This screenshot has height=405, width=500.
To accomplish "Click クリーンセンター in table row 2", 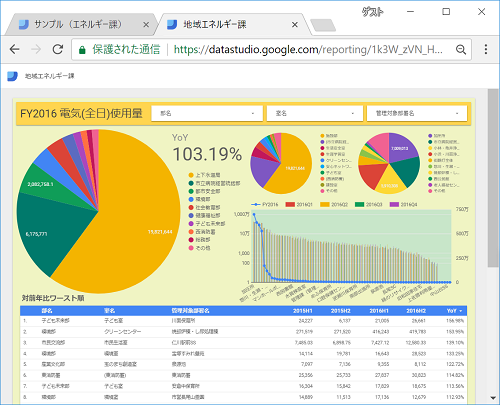I will pos(123,332).
